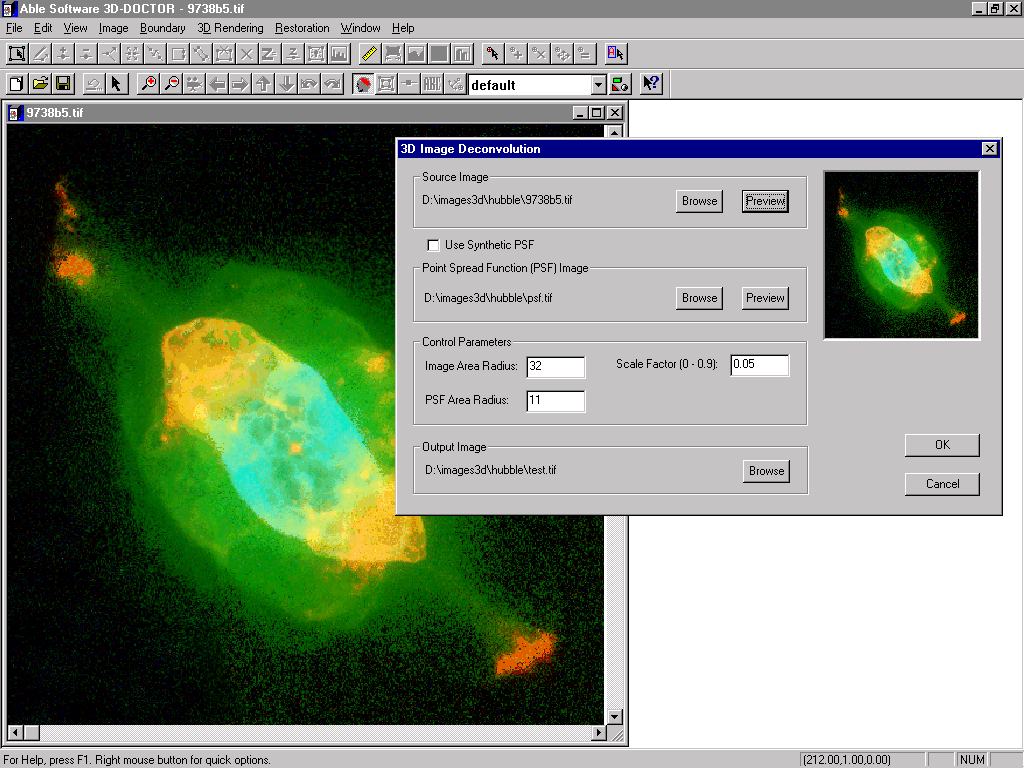Open the default object dropdown arrow

pos(598,85)
